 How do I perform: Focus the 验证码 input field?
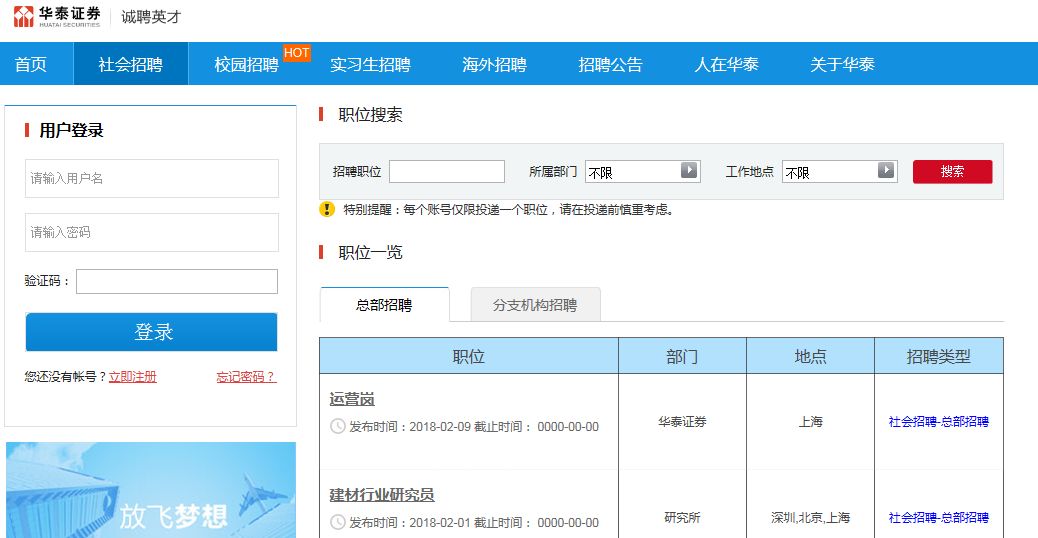(x=177, y=281)
